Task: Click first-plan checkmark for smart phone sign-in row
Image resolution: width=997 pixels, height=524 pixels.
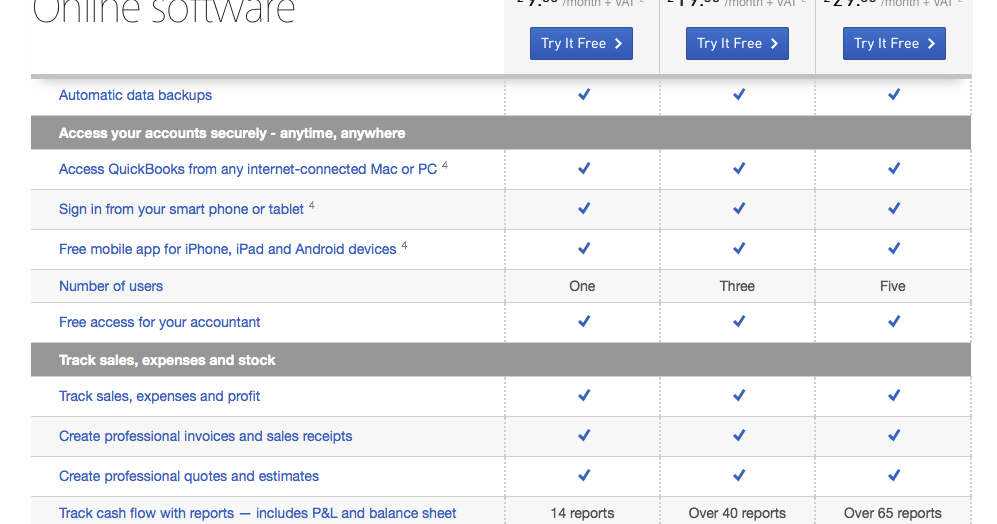Action: [584, 208]
